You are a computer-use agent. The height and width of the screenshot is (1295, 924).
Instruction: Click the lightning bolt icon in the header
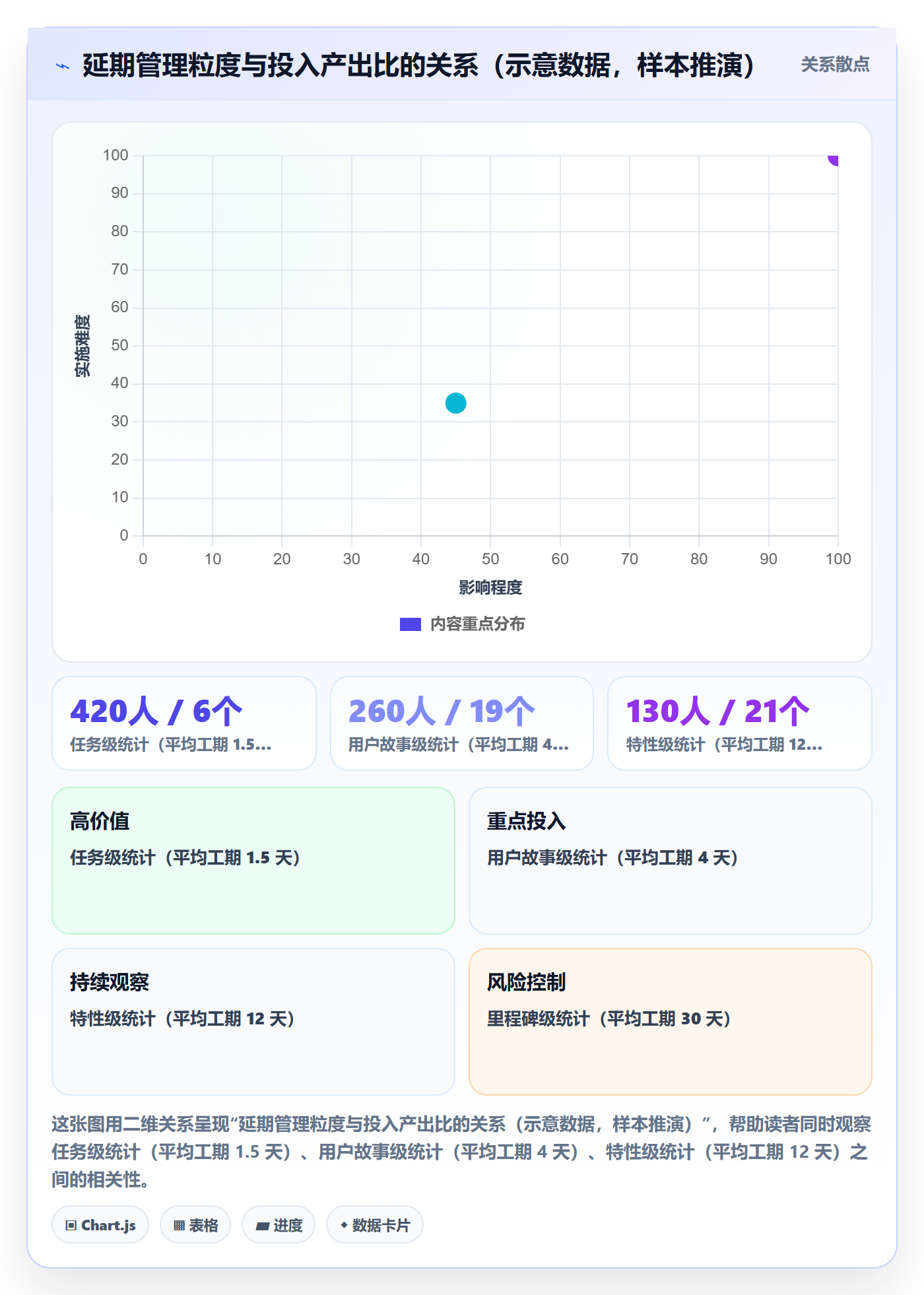pos(63,66)
